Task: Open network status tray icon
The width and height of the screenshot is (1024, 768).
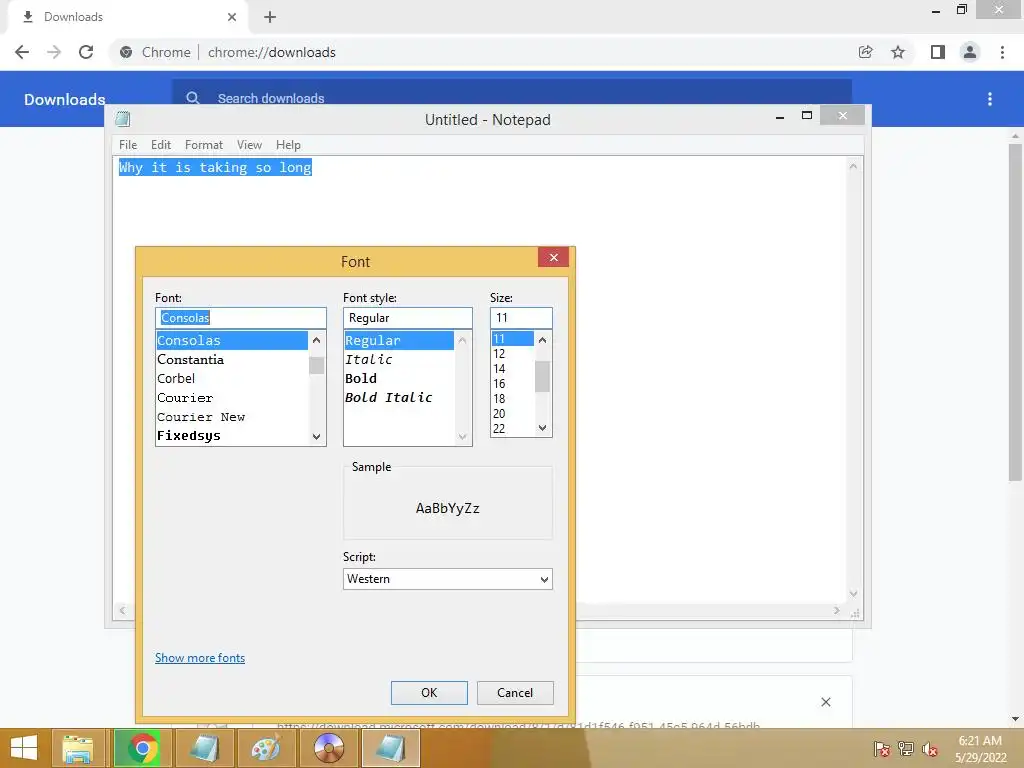Action: coord(906,749)
